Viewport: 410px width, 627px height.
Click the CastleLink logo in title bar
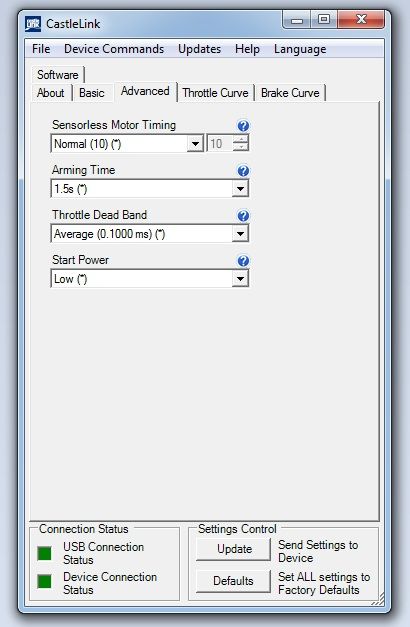click(33, 24)
